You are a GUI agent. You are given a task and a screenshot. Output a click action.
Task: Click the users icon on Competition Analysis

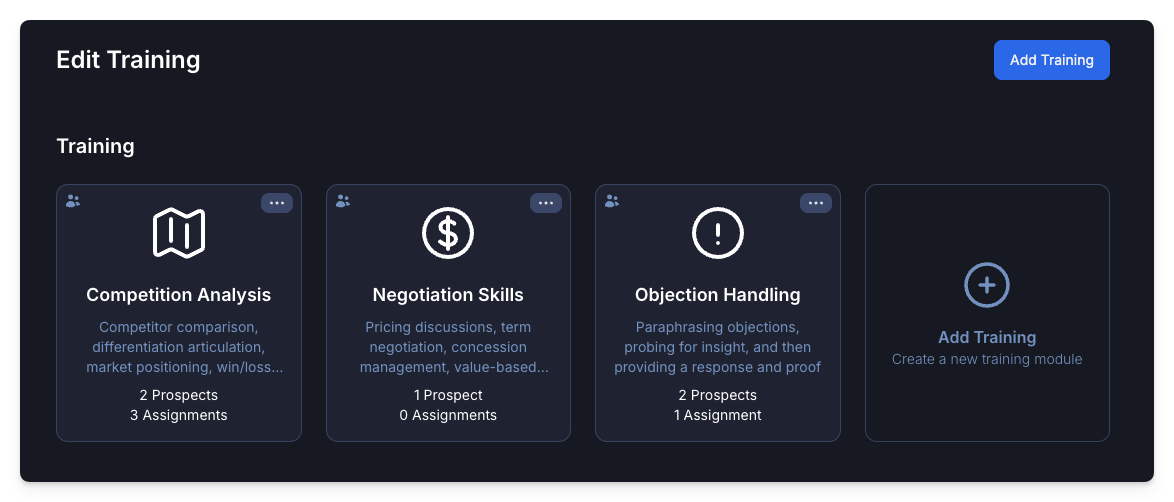(73, 201)
